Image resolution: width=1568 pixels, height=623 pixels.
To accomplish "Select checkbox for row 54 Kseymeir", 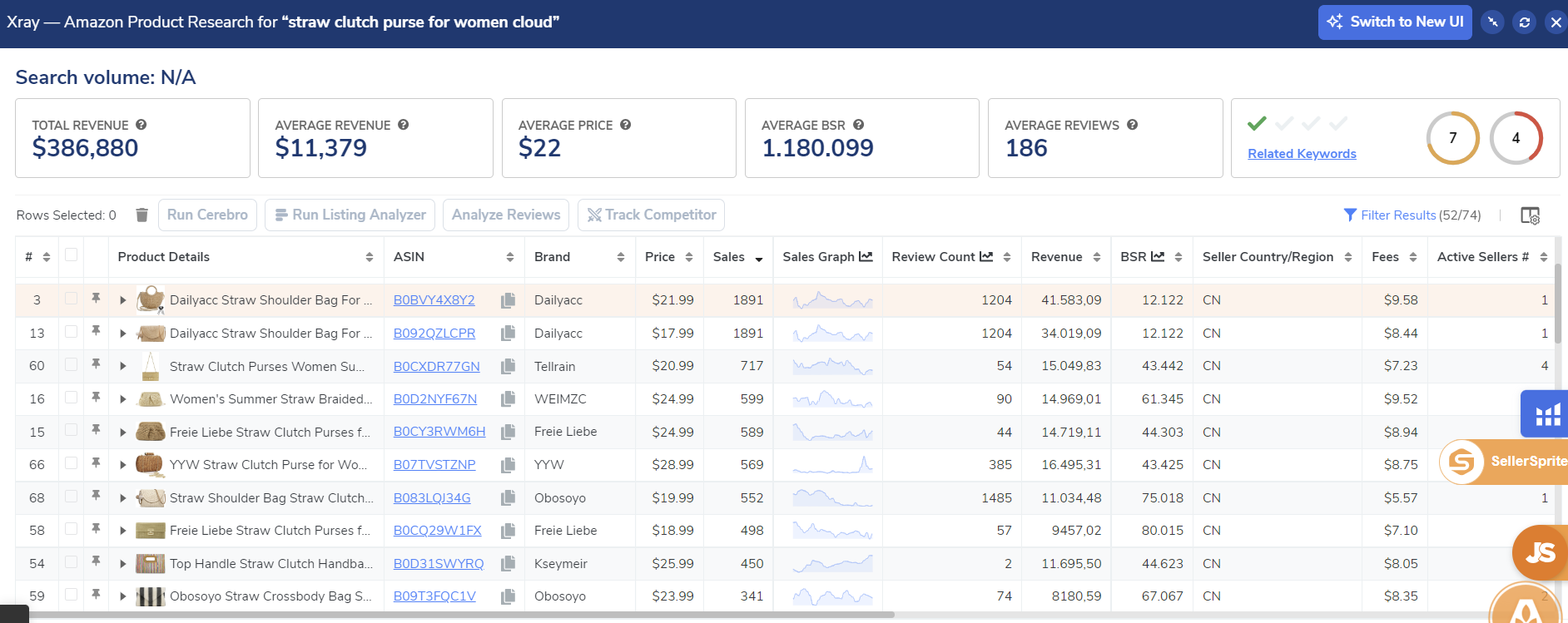I will click(x=72, y=561).
